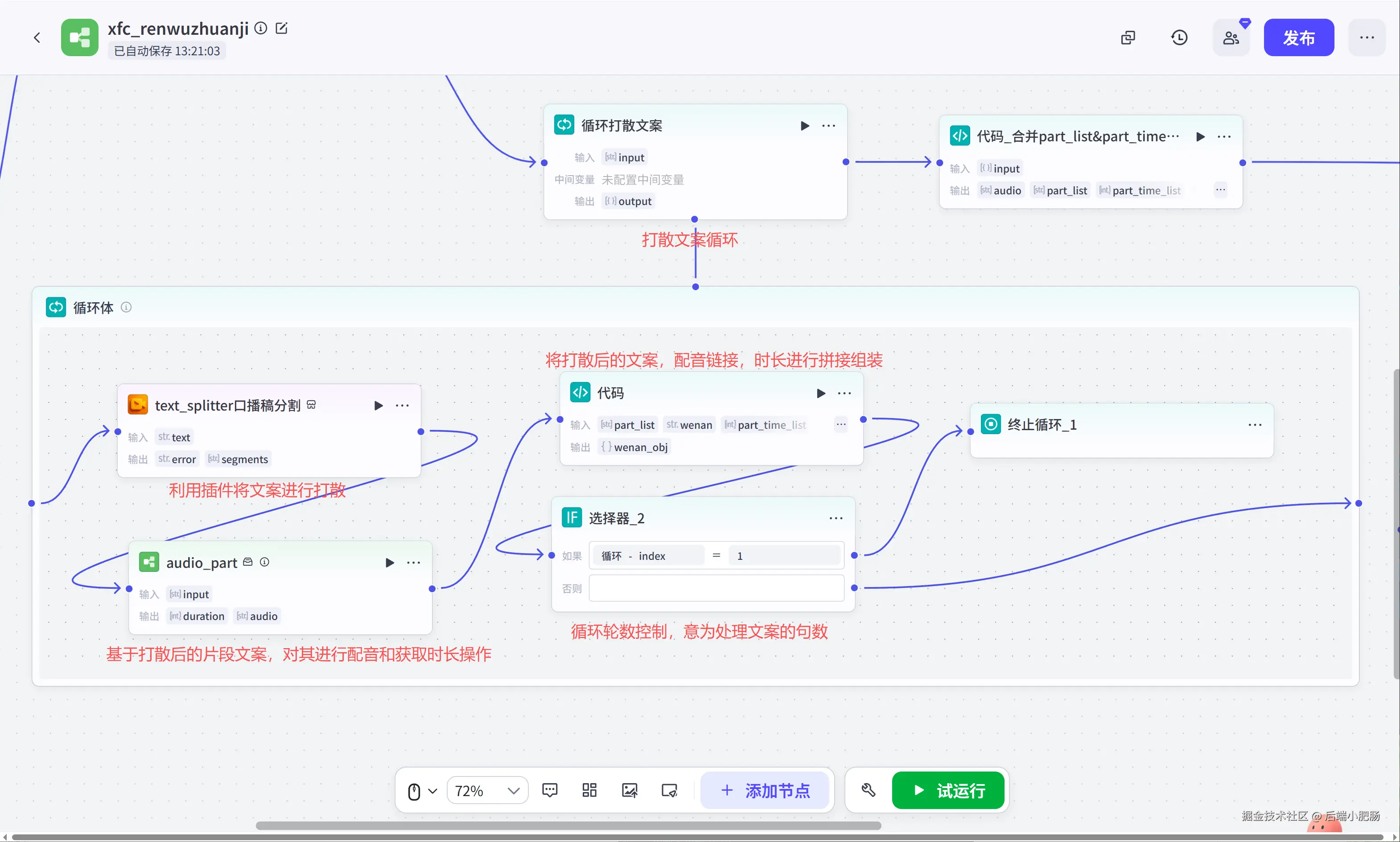Image resolution: width=1400 pixels, height=842 pixels.
Task: Open the collaborators people icon
Action: (x=1231, y=38)
